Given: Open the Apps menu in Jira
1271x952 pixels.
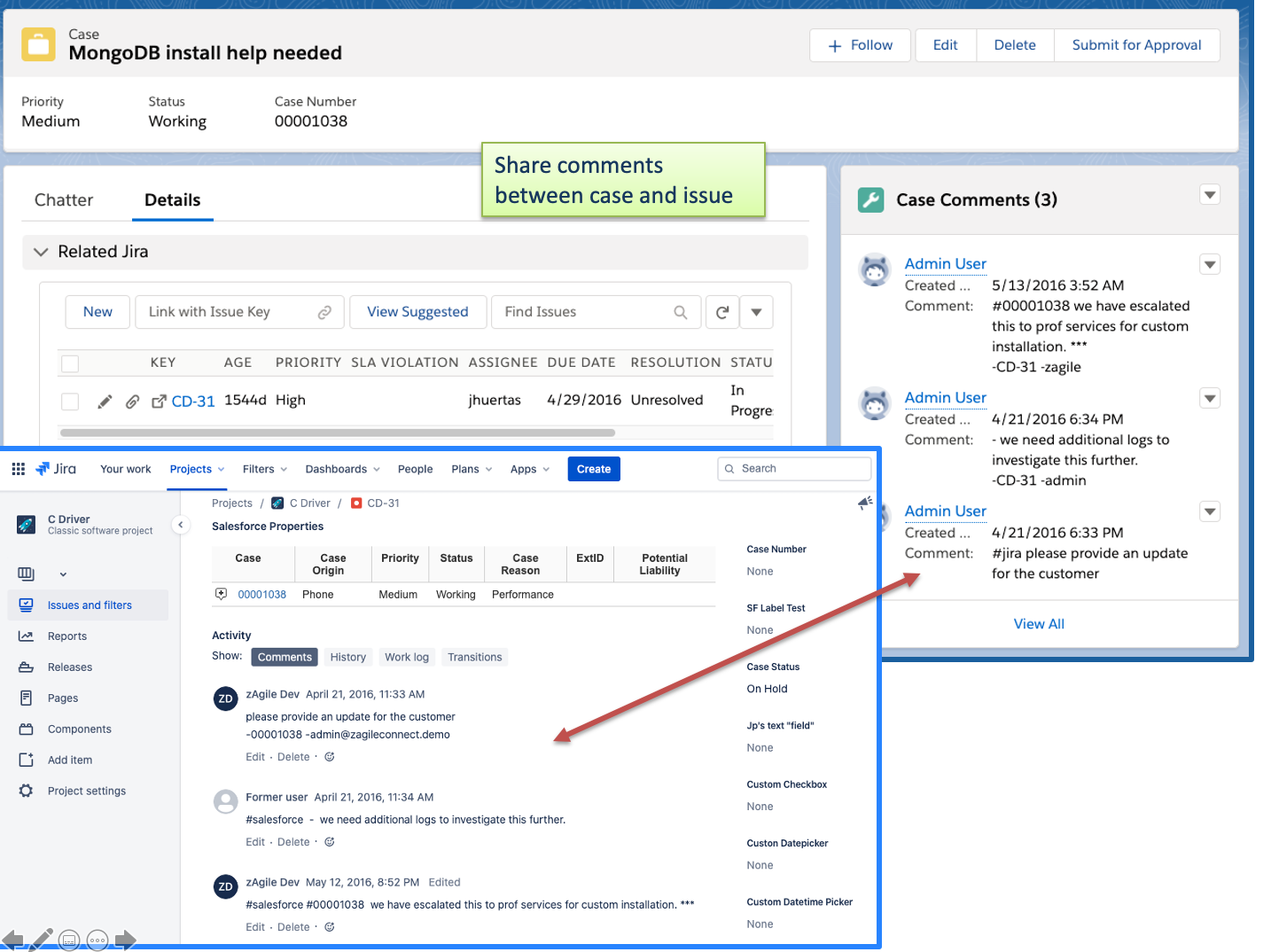Looking at the screenshot, I should 530,469.
